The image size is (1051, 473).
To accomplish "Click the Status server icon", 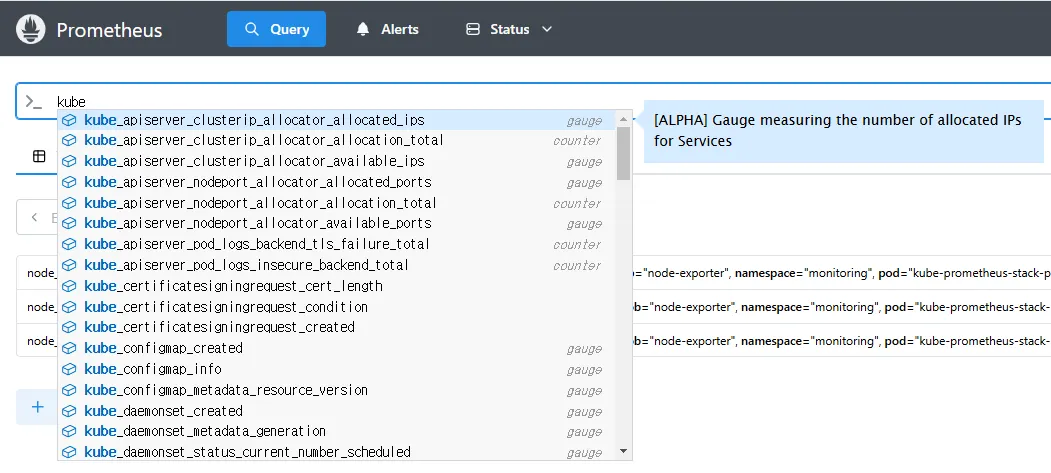I will click(473, 29).
